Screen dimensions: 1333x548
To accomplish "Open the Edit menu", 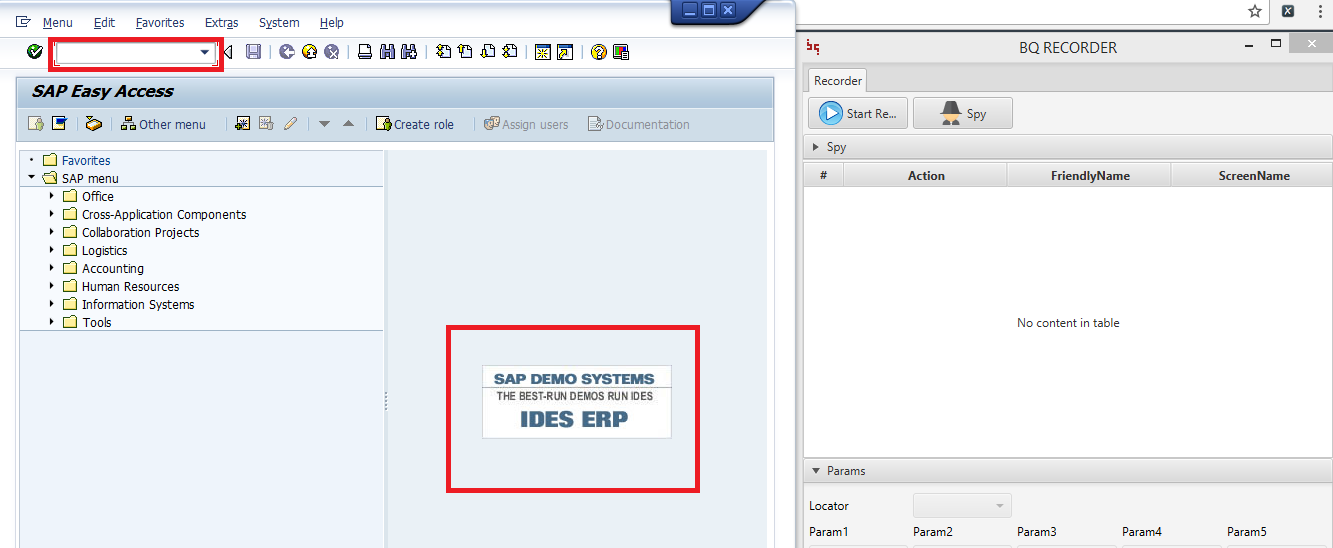I will pos(104,22).
